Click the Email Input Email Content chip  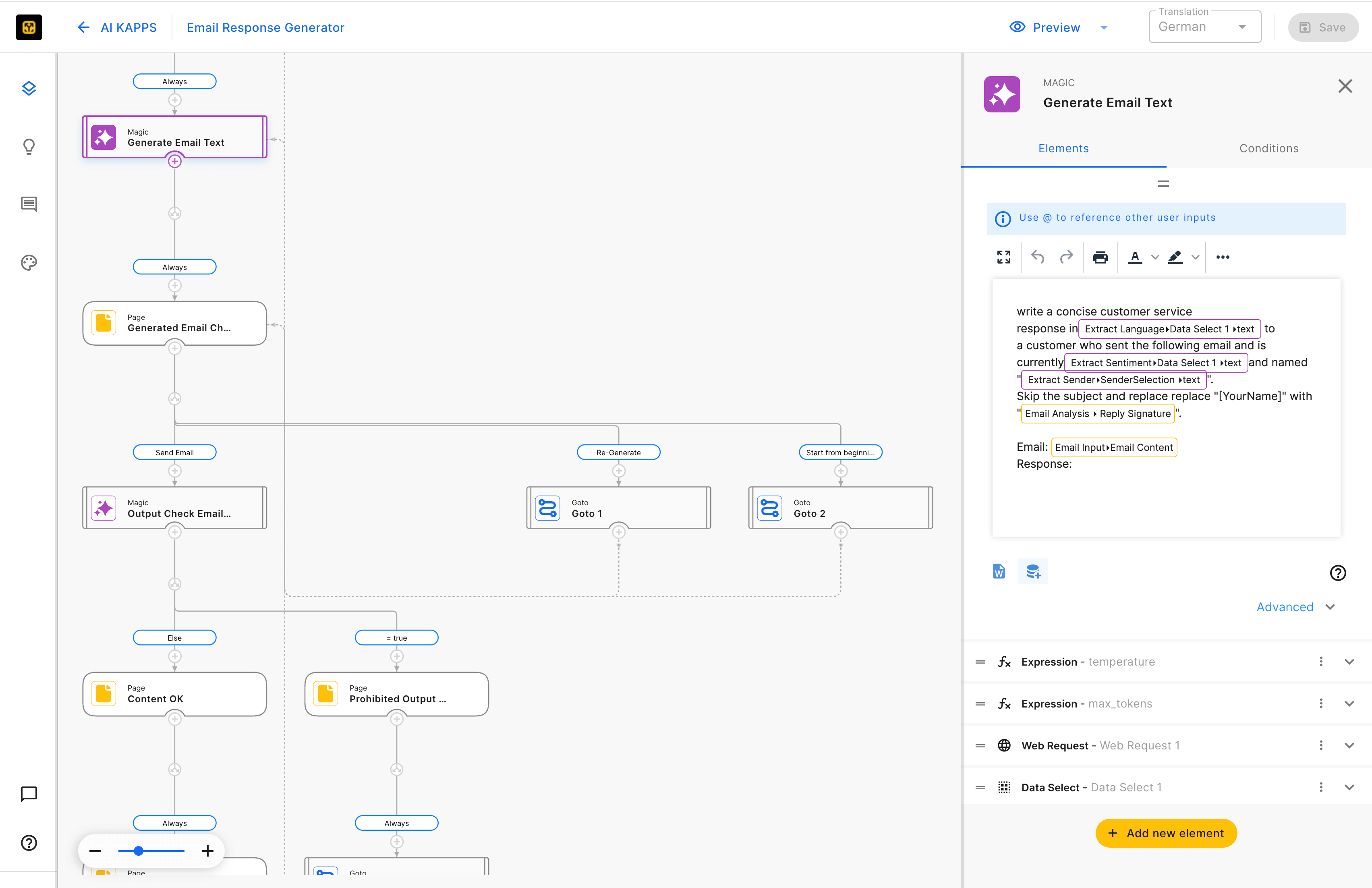[1113, 447]
